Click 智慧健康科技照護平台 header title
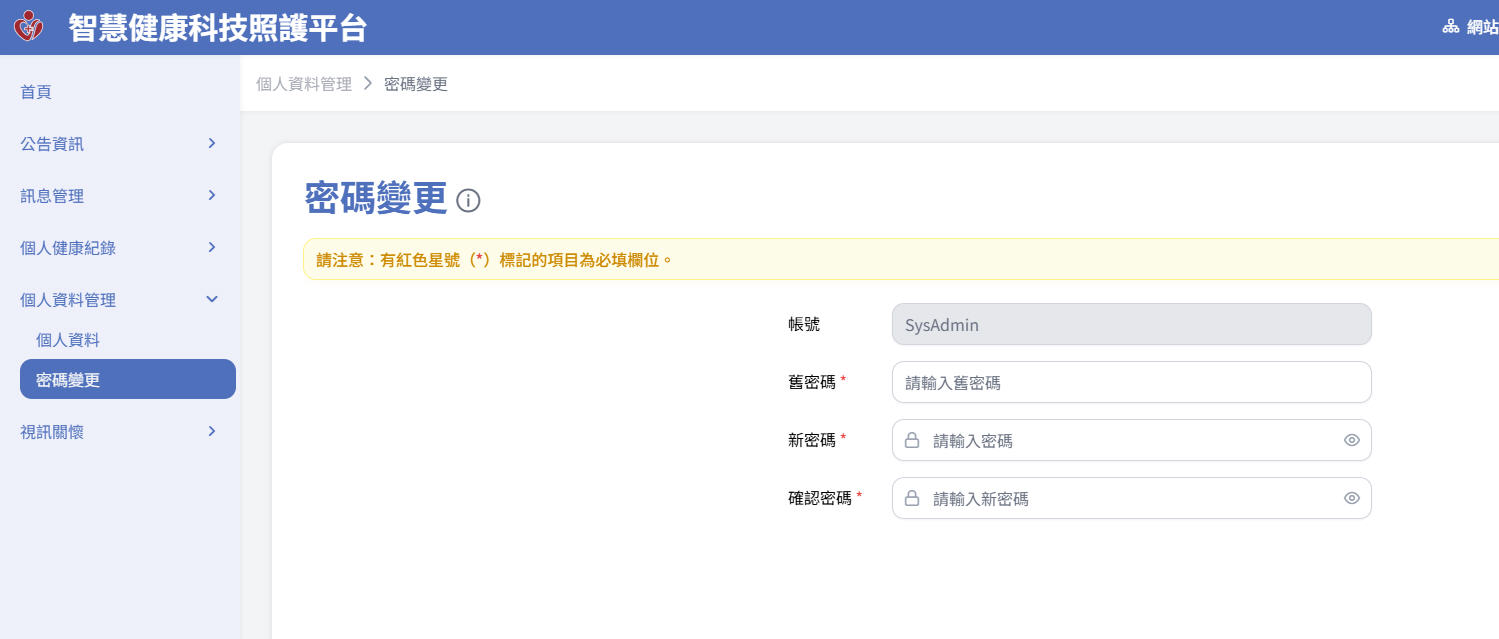This screenshot has height=639, width=1499. (217, 28)
